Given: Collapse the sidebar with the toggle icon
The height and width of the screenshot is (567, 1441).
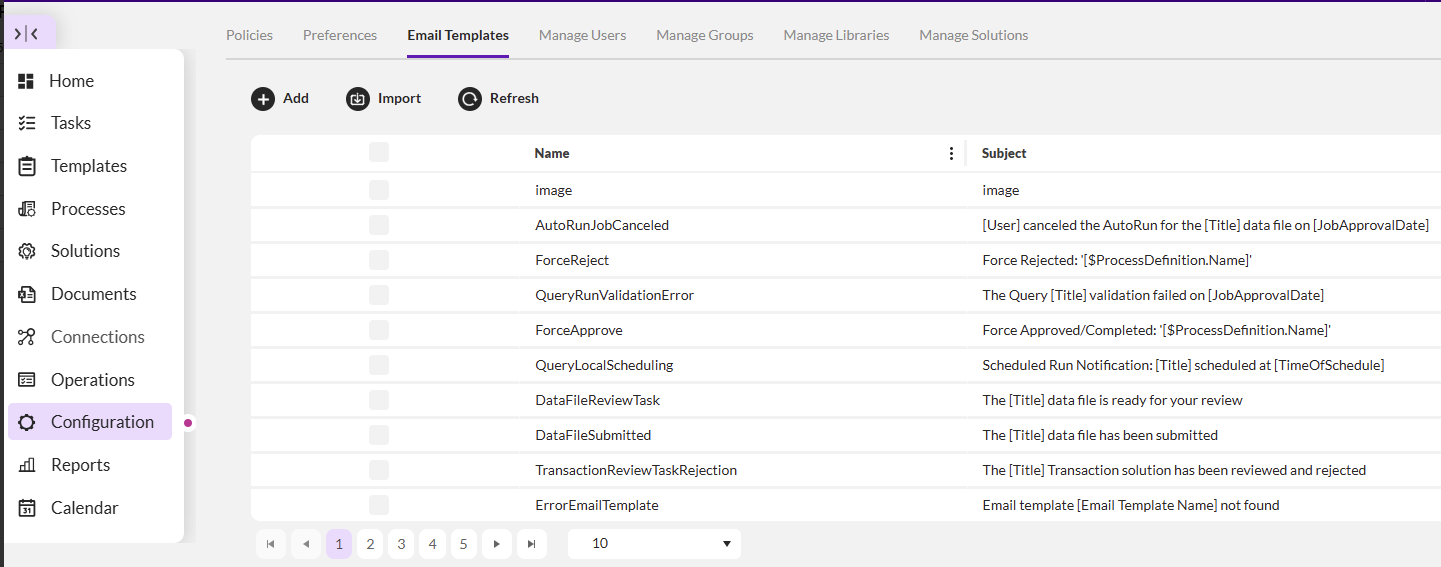Looking at the screenshot, I should pos(27,34).
